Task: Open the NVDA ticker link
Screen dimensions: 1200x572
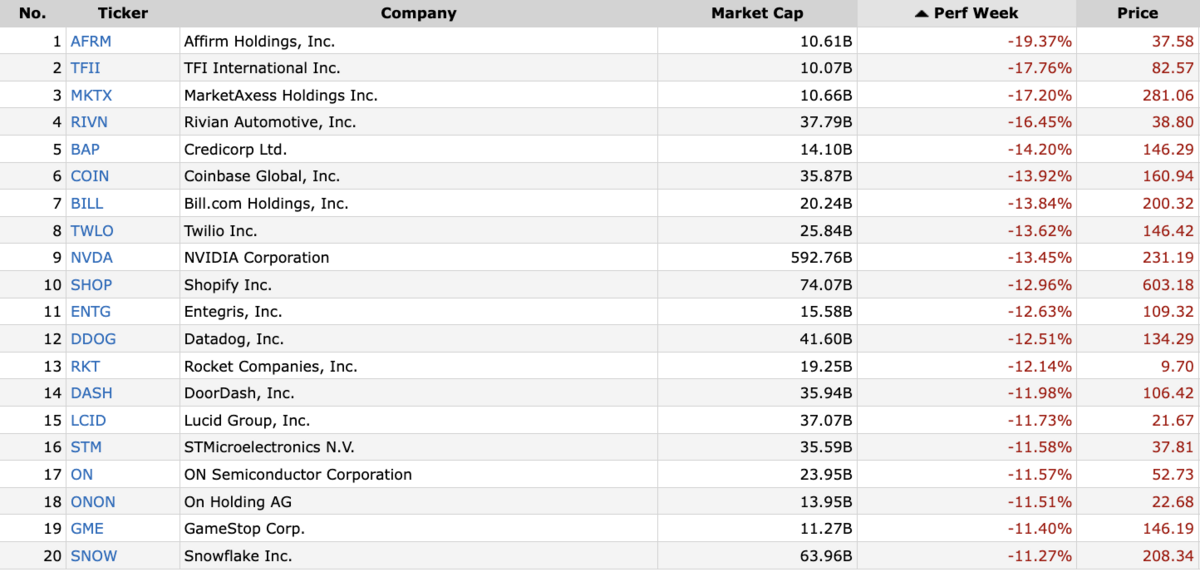Action: (x=91, y=257)
